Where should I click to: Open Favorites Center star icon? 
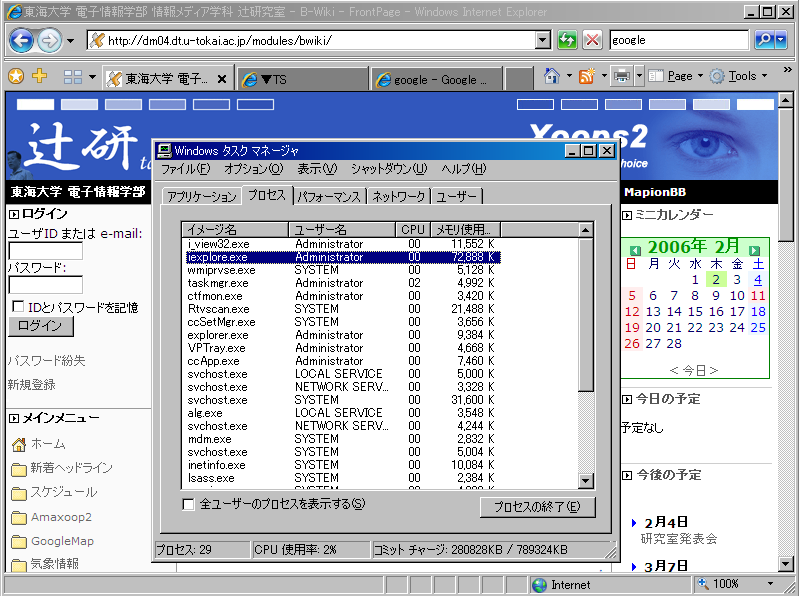pyautogui.click(x=16, y=77)
